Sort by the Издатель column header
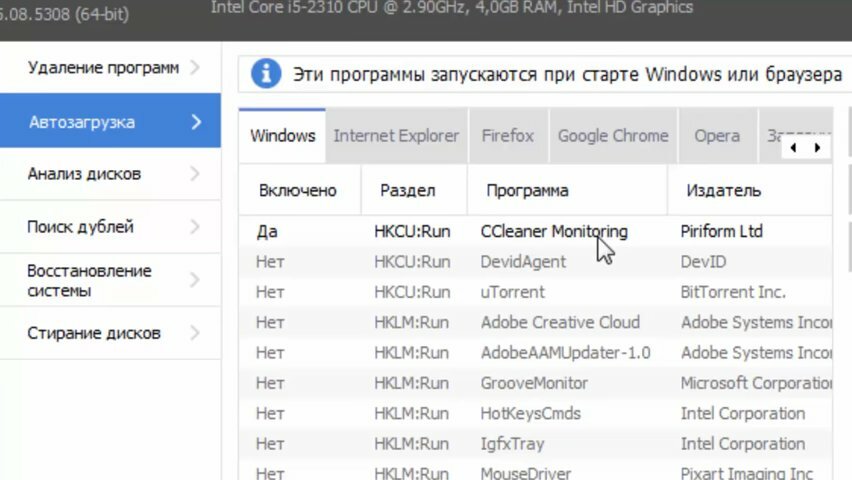Image resolution: width=852 pixels, height=480 pixels. 750,190
